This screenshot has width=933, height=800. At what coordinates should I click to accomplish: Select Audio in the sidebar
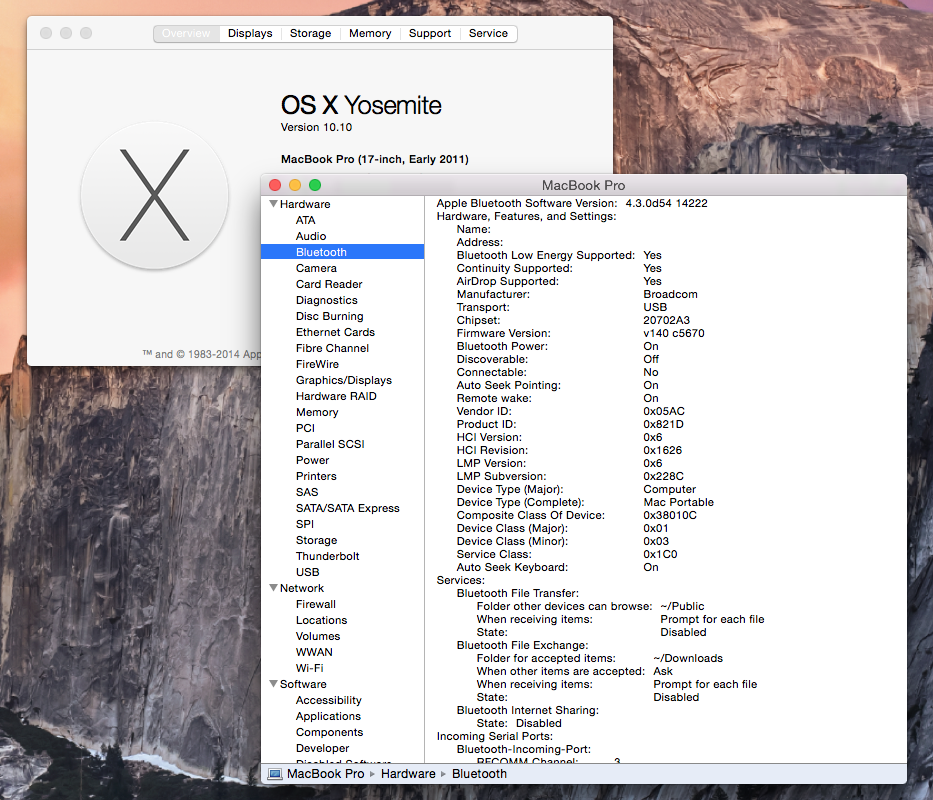[x=311, y=236]
